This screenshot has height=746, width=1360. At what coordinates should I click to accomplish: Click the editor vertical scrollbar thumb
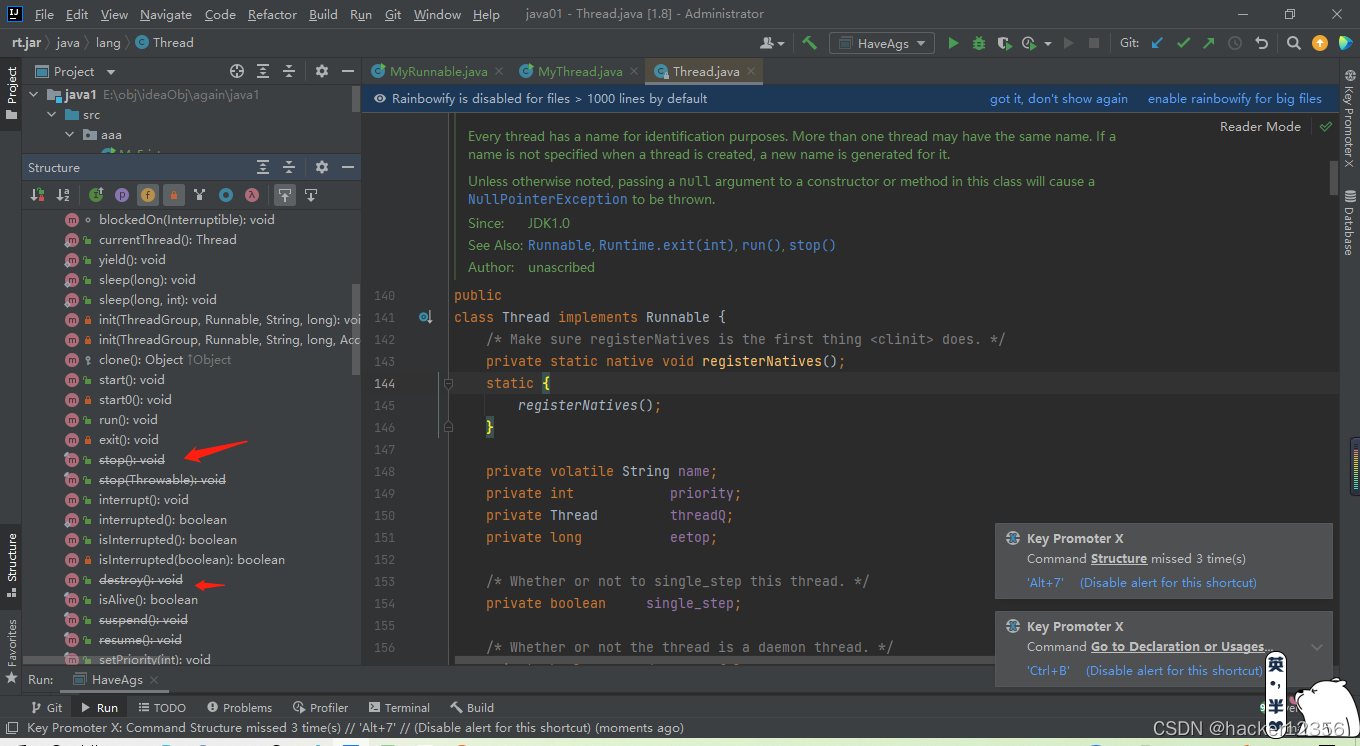click(1334, 177)
